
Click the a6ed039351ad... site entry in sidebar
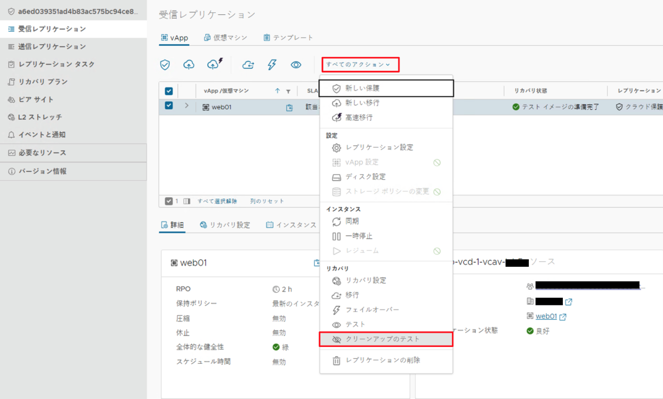pos(74,11)
